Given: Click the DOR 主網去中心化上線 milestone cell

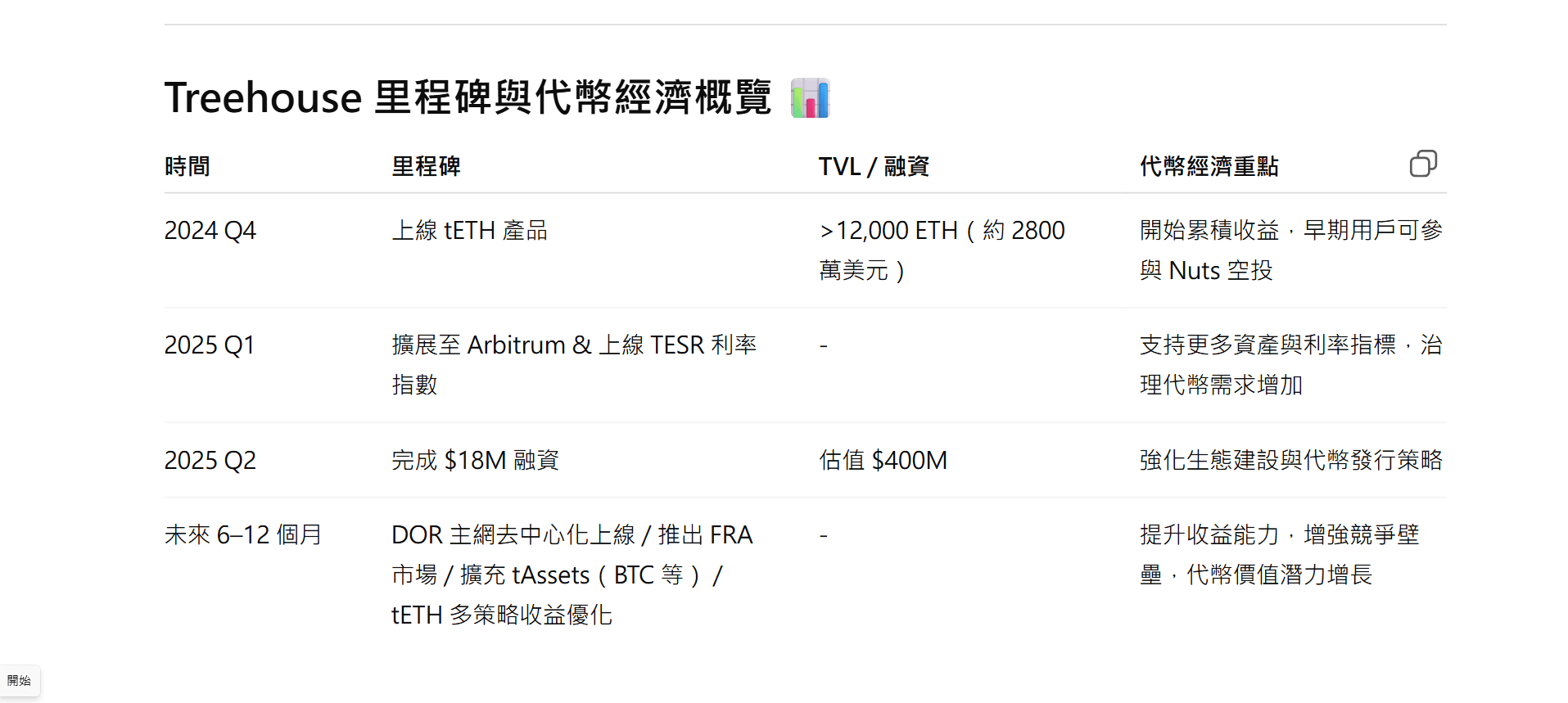Looking at the screenshot, I should point(572,575).
